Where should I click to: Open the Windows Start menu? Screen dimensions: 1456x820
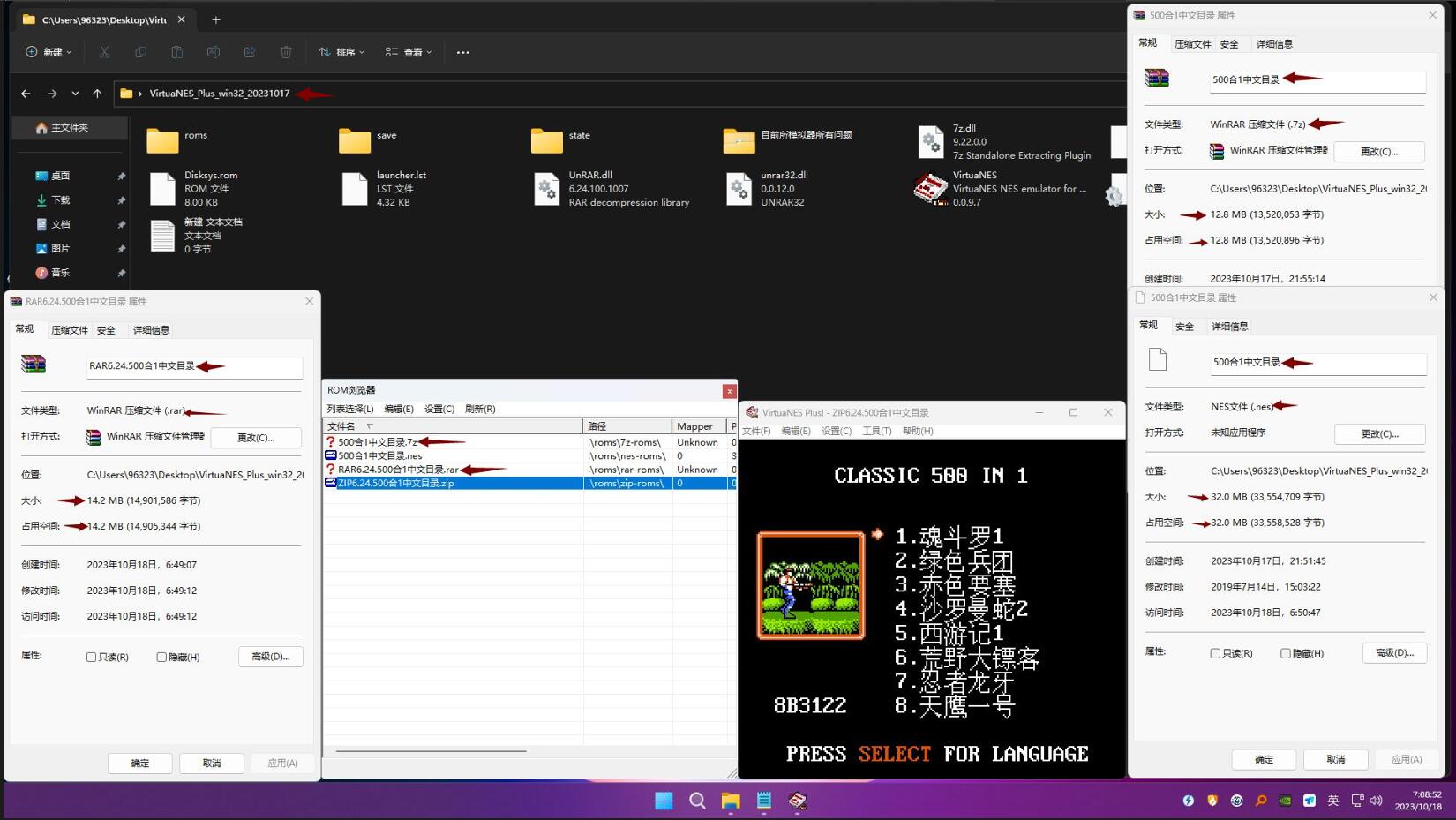[x=664, y=801]
